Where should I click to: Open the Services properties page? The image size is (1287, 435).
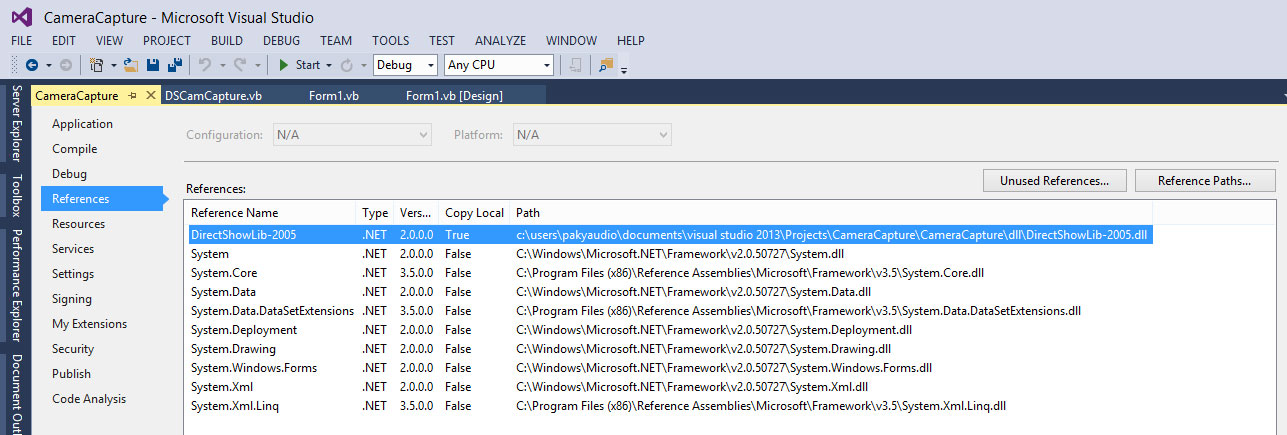point(73,249)
